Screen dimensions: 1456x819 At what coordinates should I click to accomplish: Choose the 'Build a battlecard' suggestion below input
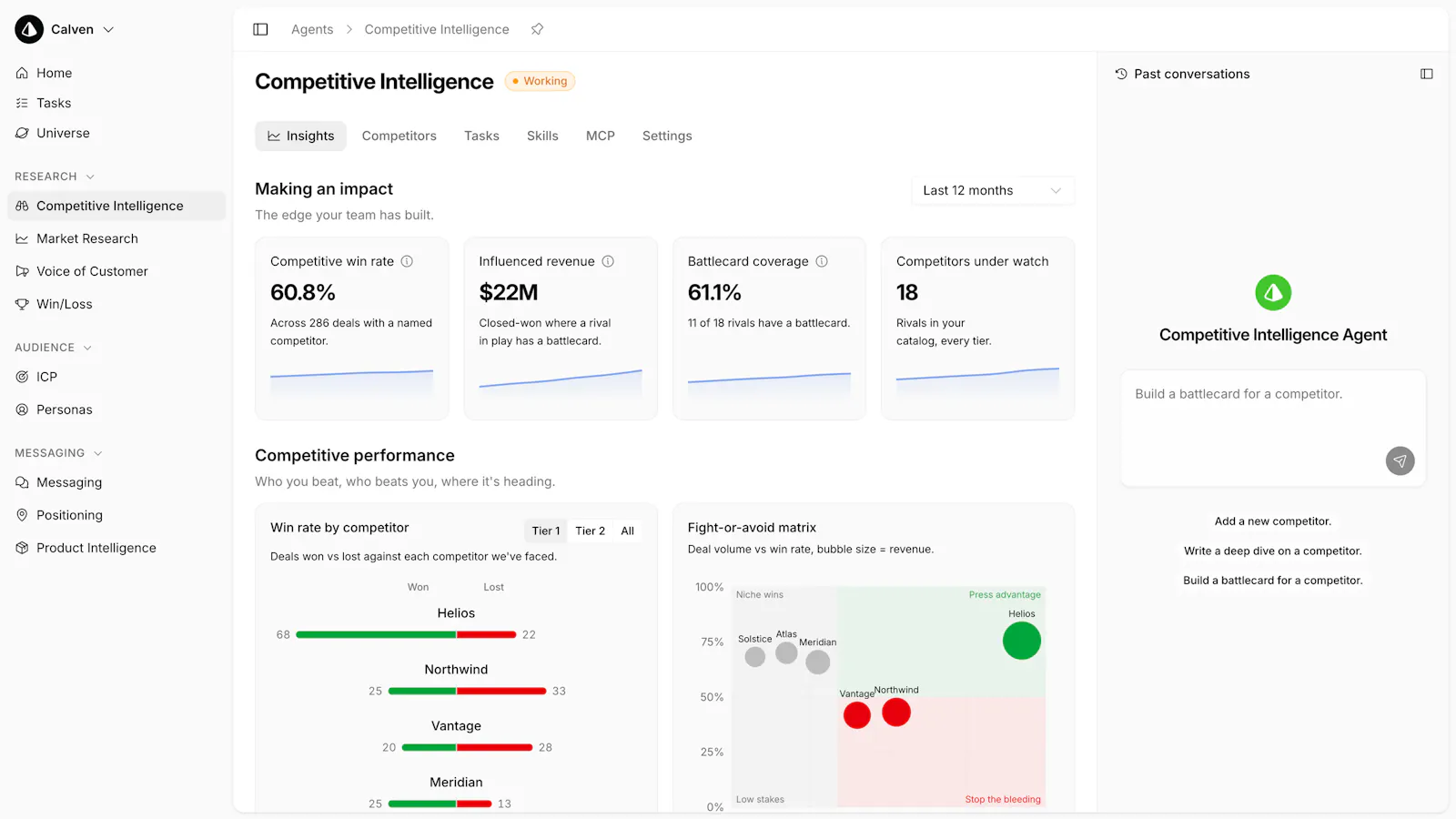1273,580
